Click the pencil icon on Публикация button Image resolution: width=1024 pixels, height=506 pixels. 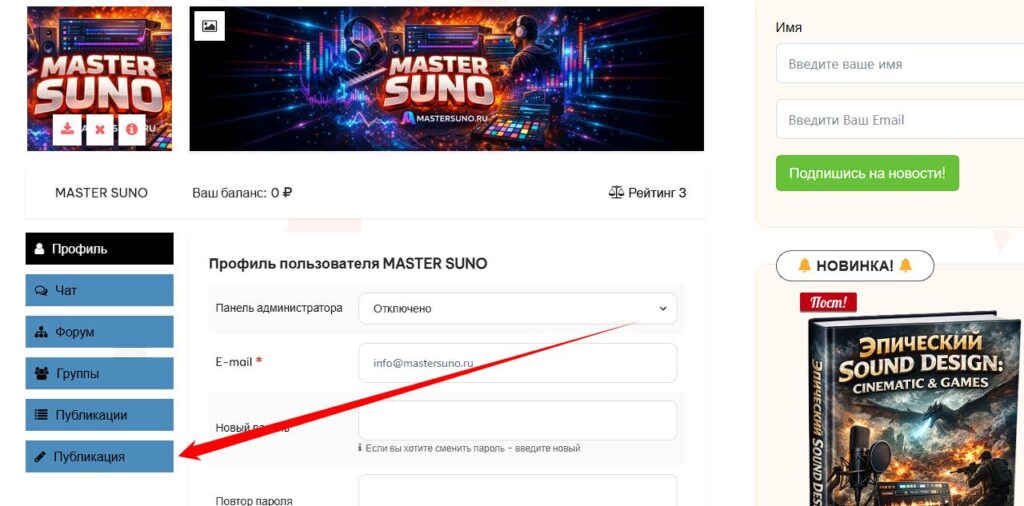pos(40,457)
